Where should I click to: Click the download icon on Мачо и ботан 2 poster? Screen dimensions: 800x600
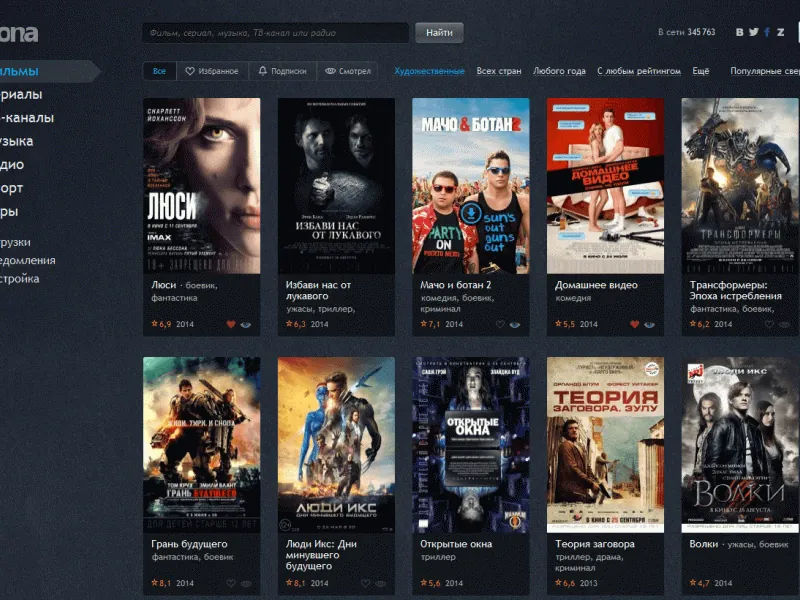point(470,217)
